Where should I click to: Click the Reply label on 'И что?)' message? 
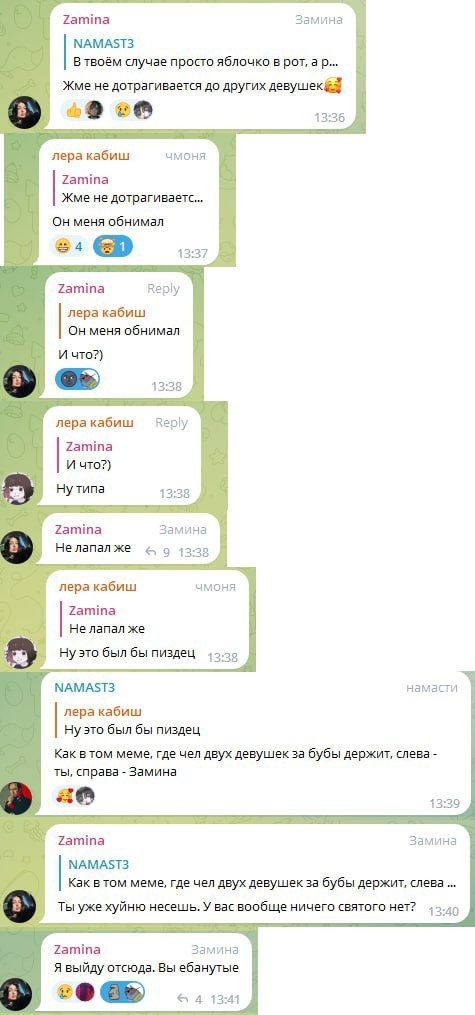pyautogui.click(x=163, y=289)
